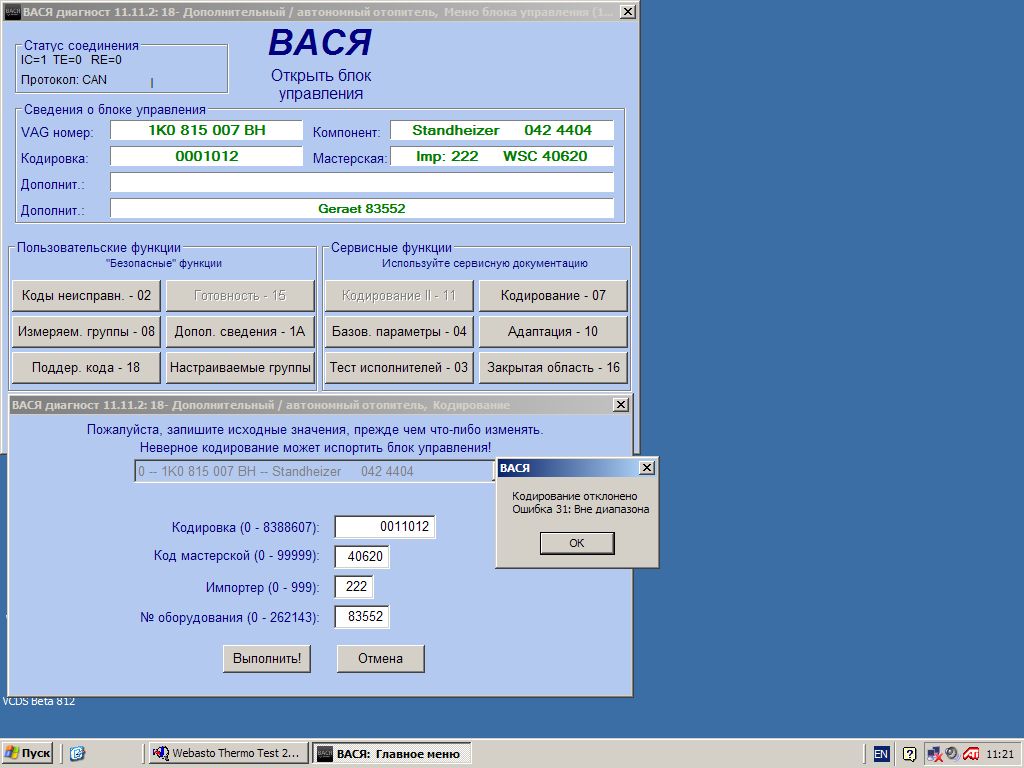Screen dimensions: 1024x768
Task: Open Коды неисправн. - 02
Action: tap(86, 295)
